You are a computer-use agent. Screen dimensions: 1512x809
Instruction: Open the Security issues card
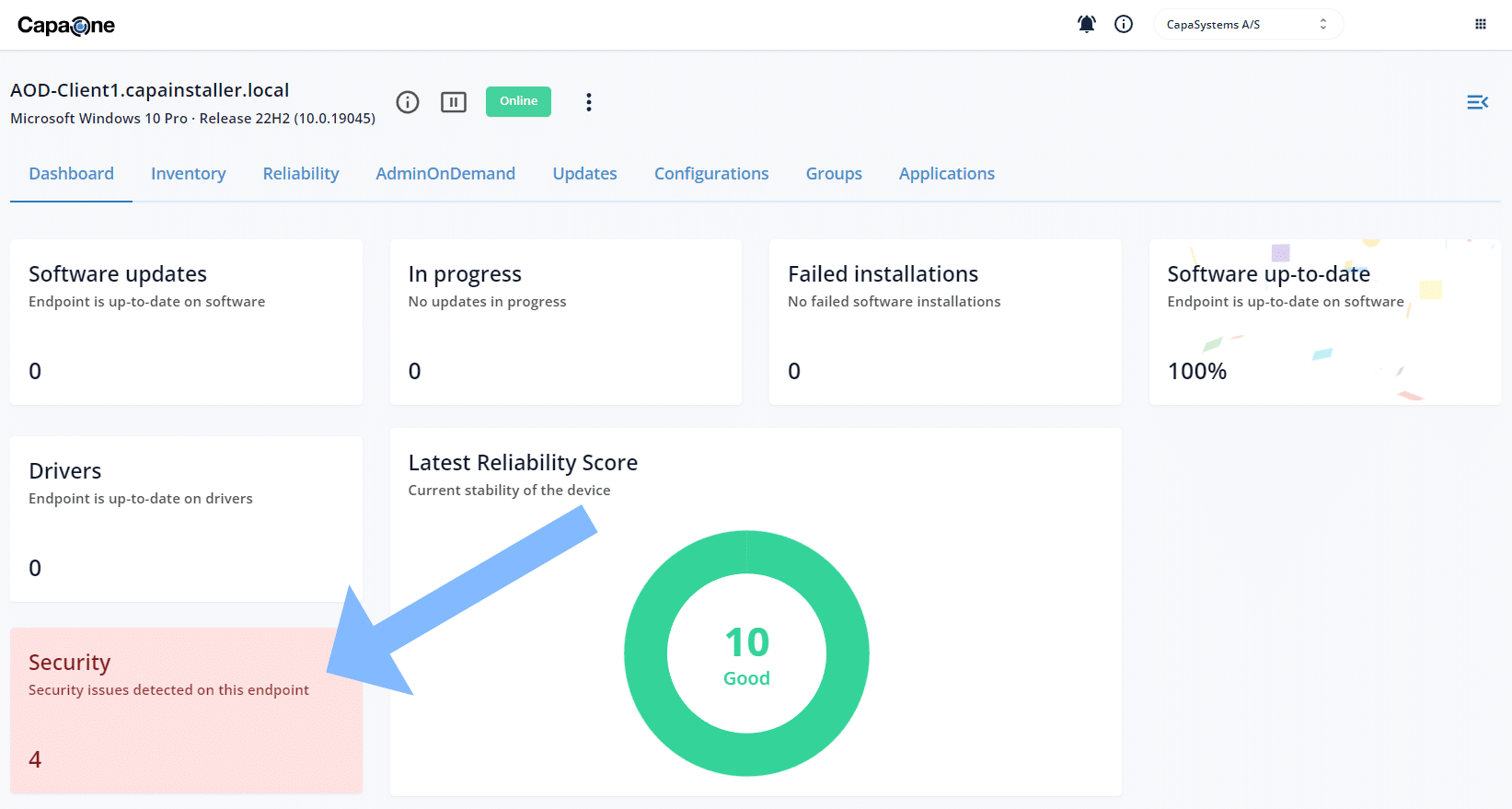pyautogui.click(x=186, y=710)
